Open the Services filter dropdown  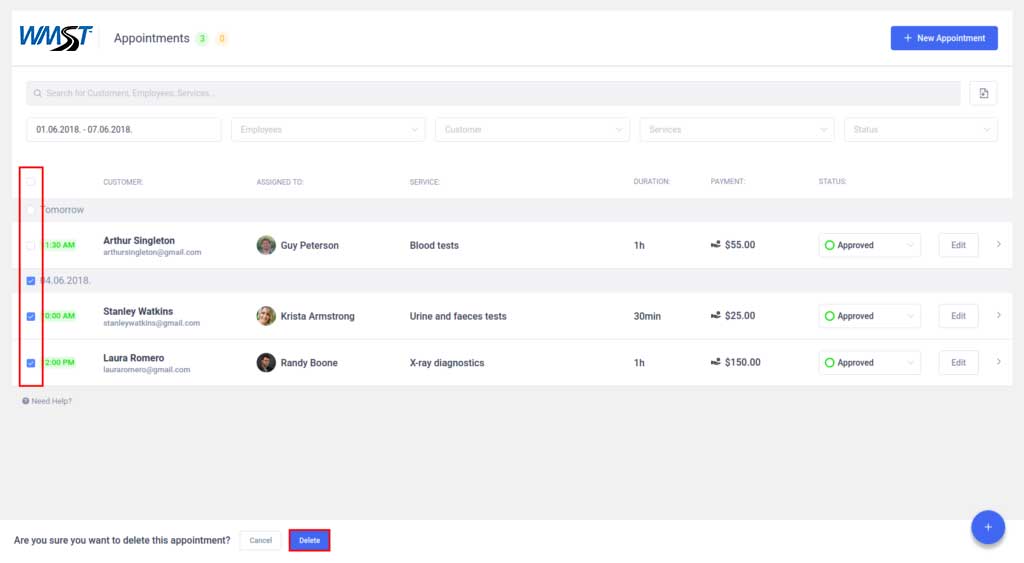tap(736, 130)
